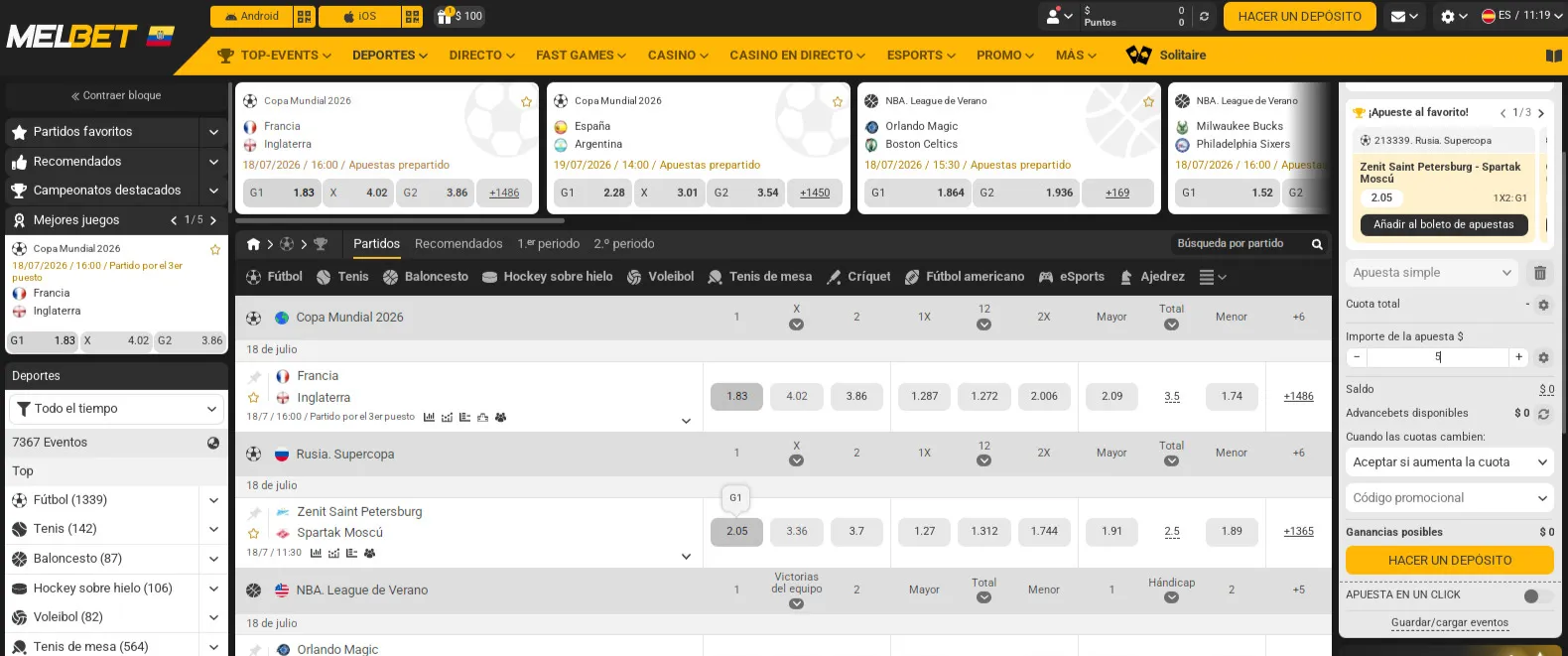Favorite the España vs Argentina card
This screenshot has width=1568, height=656.
838,101
